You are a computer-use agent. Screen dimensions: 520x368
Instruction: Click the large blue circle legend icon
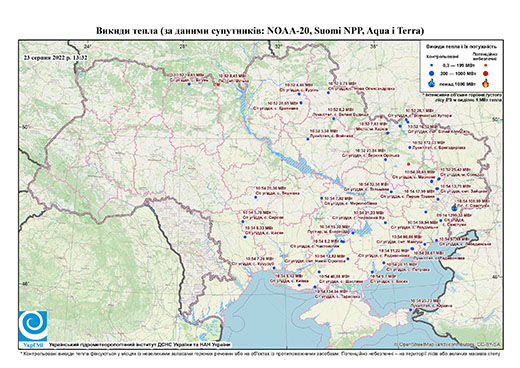(431, 73)
